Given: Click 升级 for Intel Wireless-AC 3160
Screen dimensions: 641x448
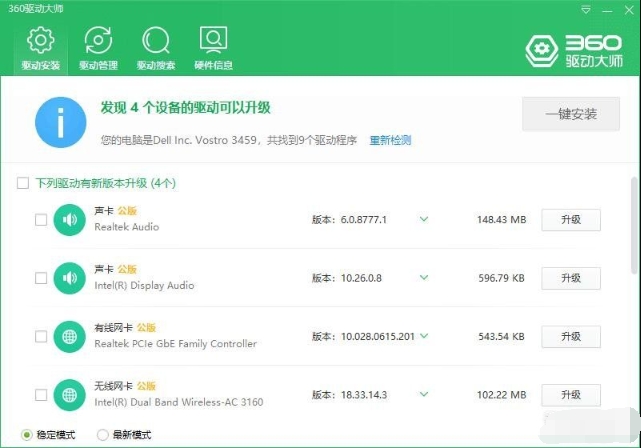Looking at the screenshot, I should pos(571,395).
